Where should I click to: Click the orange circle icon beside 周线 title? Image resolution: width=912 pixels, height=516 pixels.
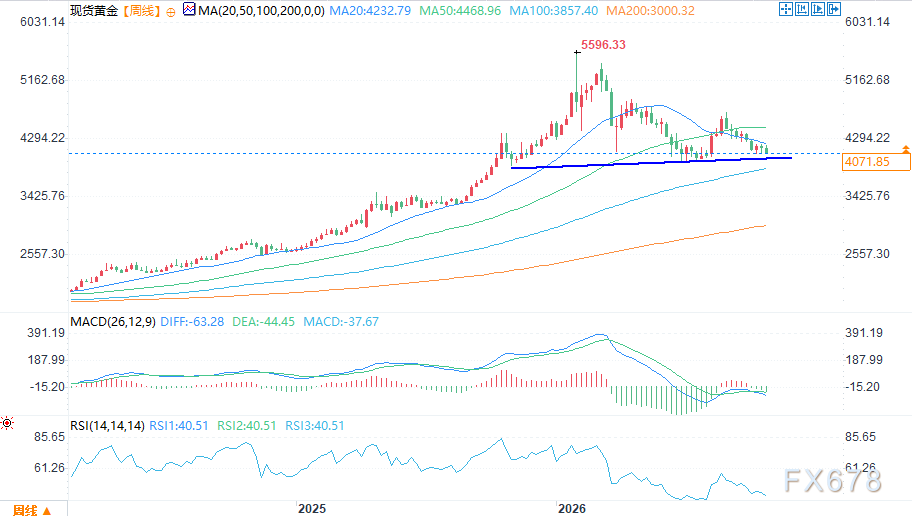[x=170, y=12]
